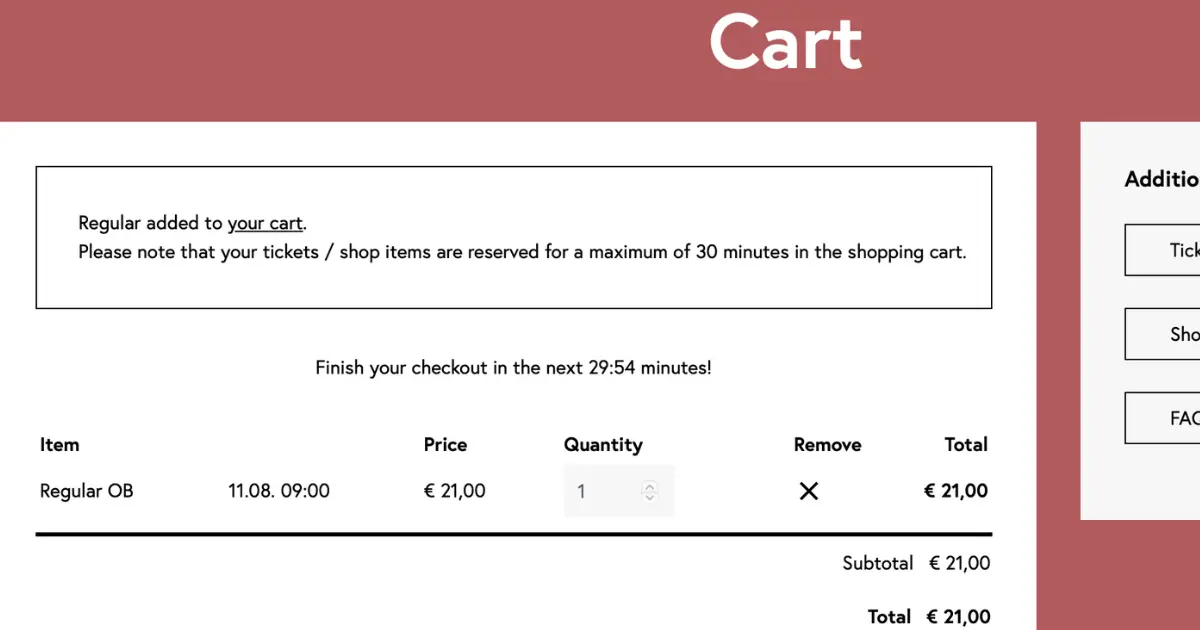Click the Cart page heading
1200x630 pixels.
[x=786, y=42]
